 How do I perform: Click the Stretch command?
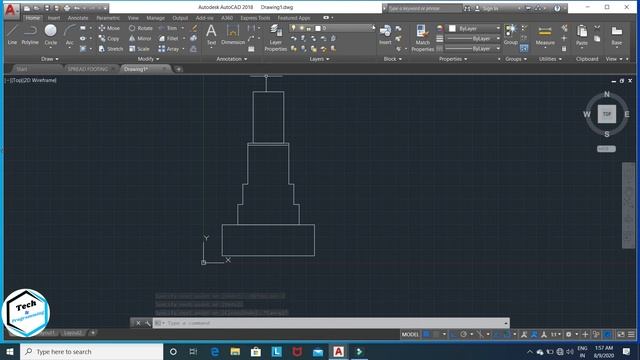111,49
